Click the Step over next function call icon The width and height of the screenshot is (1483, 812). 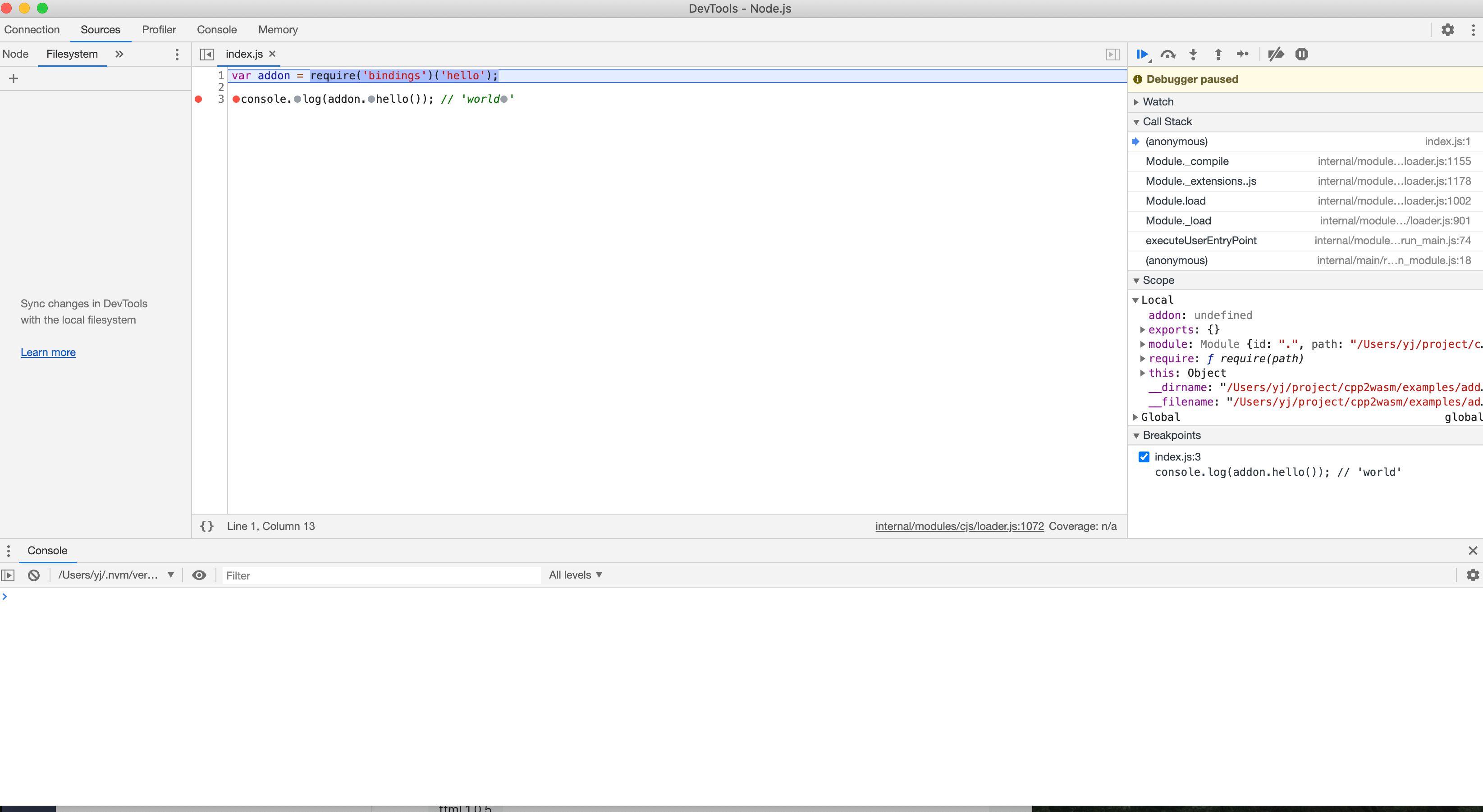[x=1167, y=54]
